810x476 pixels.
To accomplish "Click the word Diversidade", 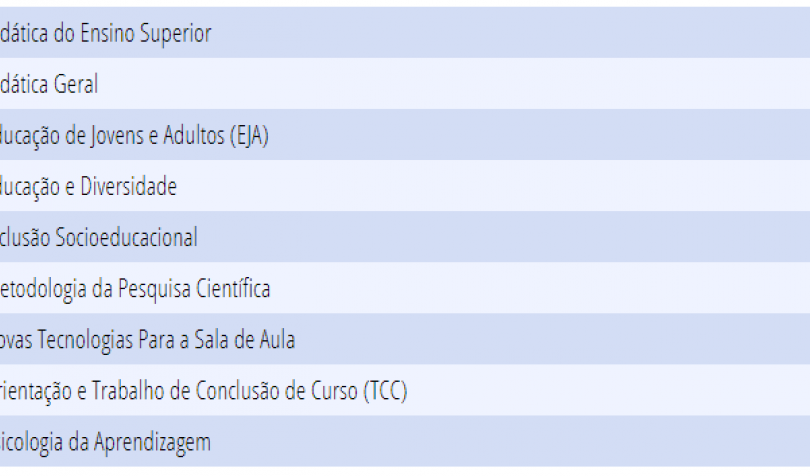I will pyautogui.click(x=128, y=186).
